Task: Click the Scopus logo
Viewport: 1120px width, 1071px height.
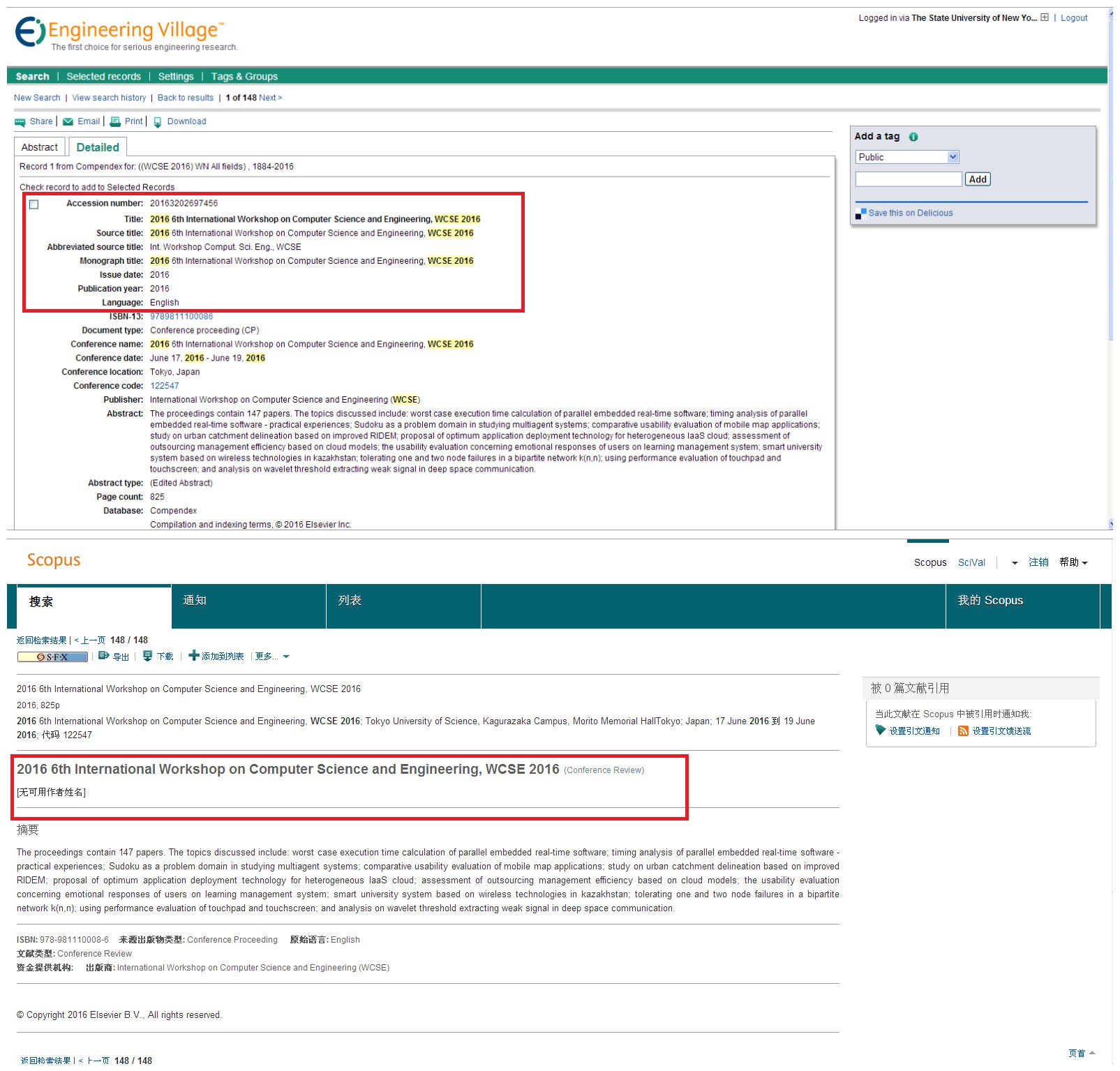Action: pos(54,560)
